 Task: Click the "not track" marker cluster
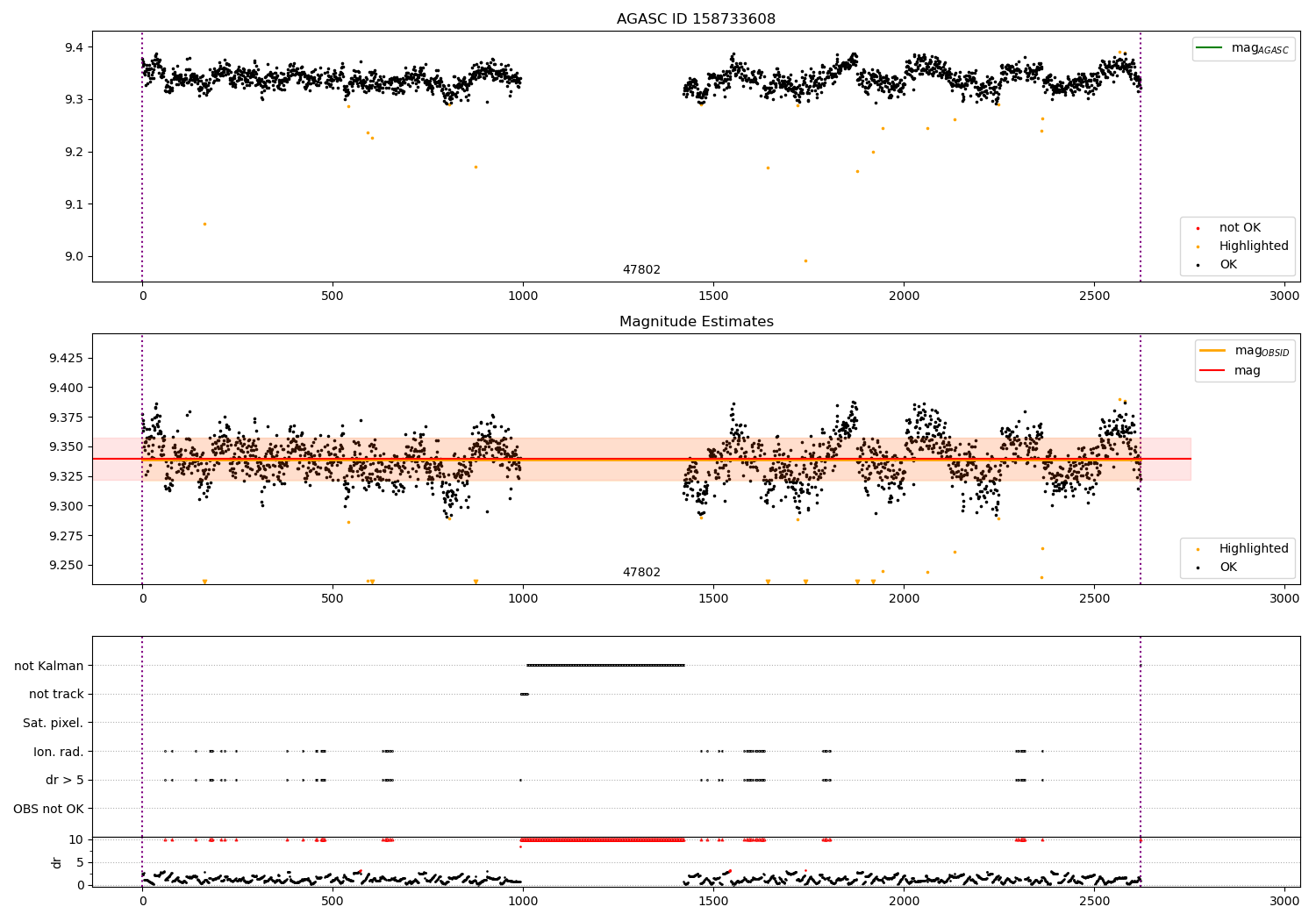click(x=524, y=694)
